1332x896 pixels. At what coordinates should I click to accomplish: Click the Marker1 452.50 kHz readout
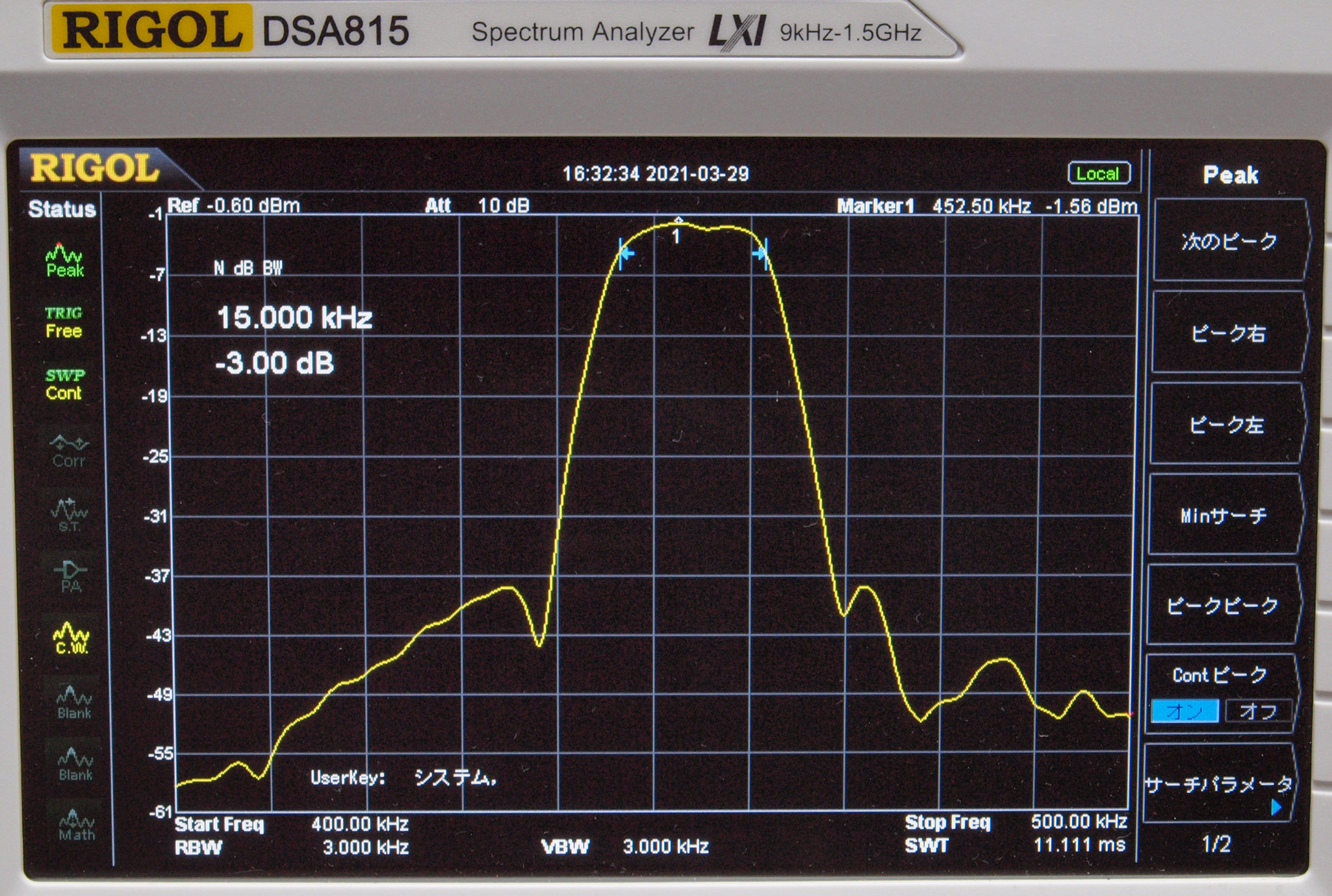pos(934,207)
